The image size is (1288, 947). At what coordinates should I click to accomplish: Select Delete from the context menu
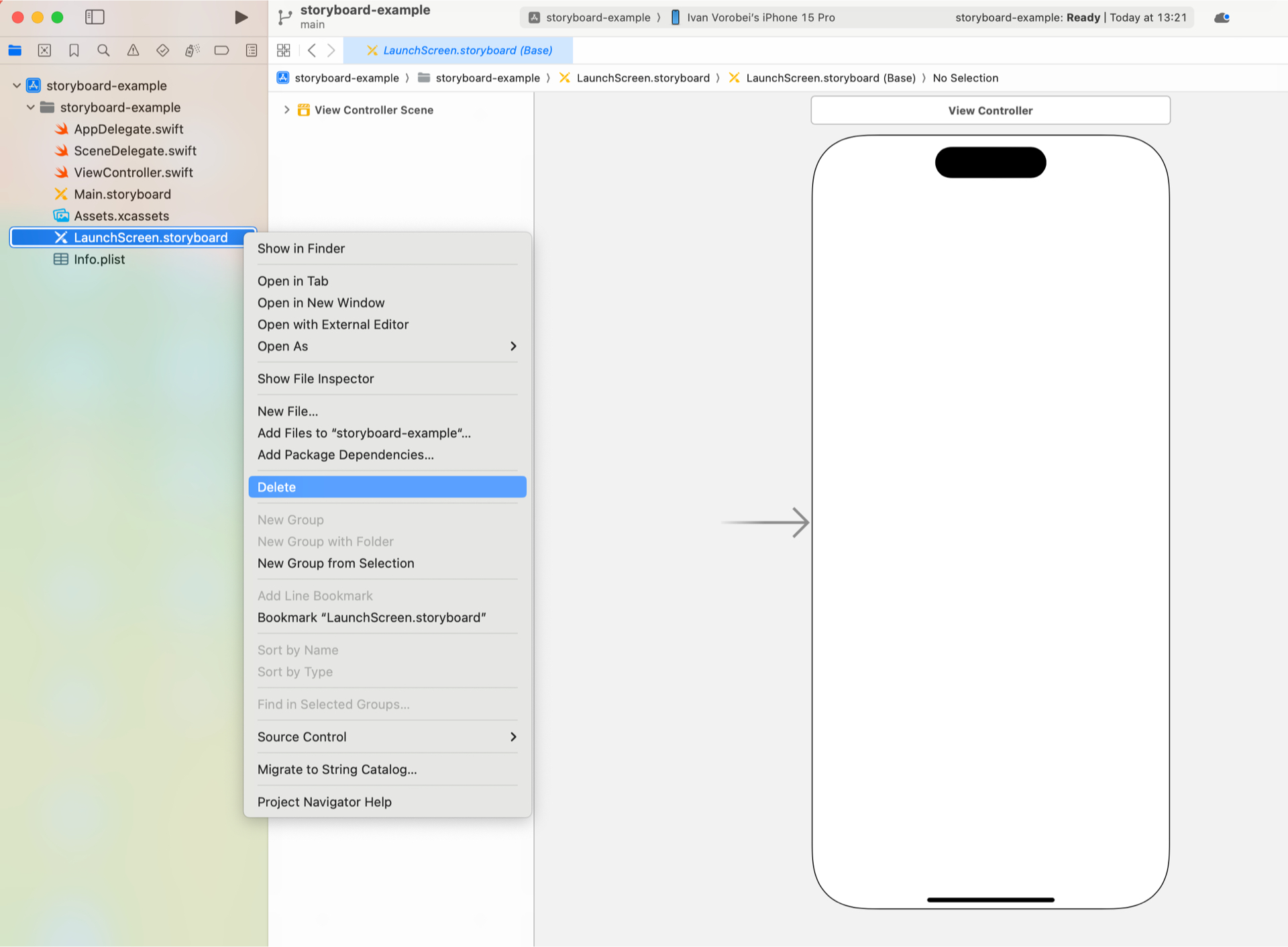pos(387,486)
